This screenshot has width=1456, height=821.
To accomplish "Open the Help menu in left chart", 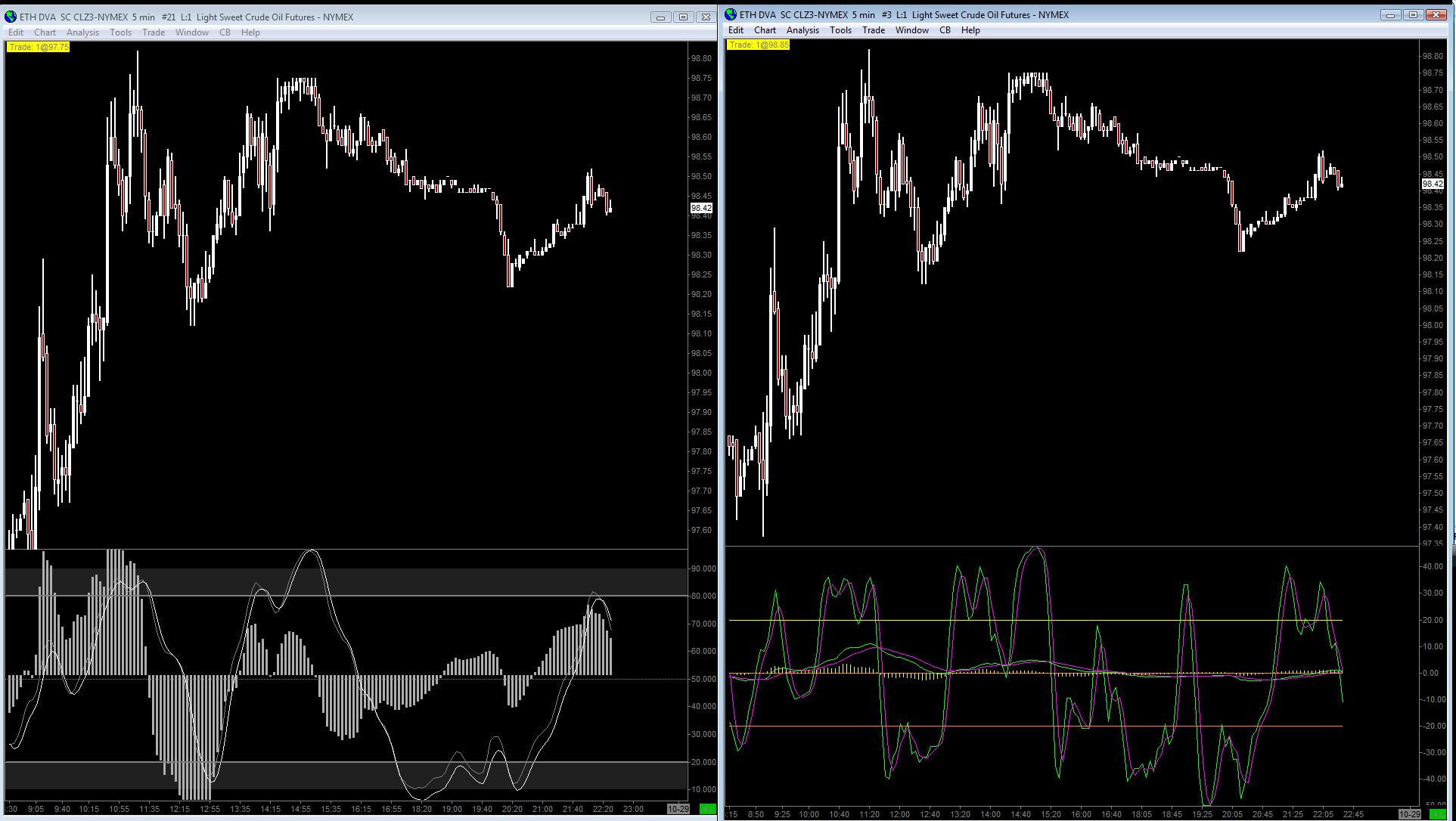I will pos(250,33).
